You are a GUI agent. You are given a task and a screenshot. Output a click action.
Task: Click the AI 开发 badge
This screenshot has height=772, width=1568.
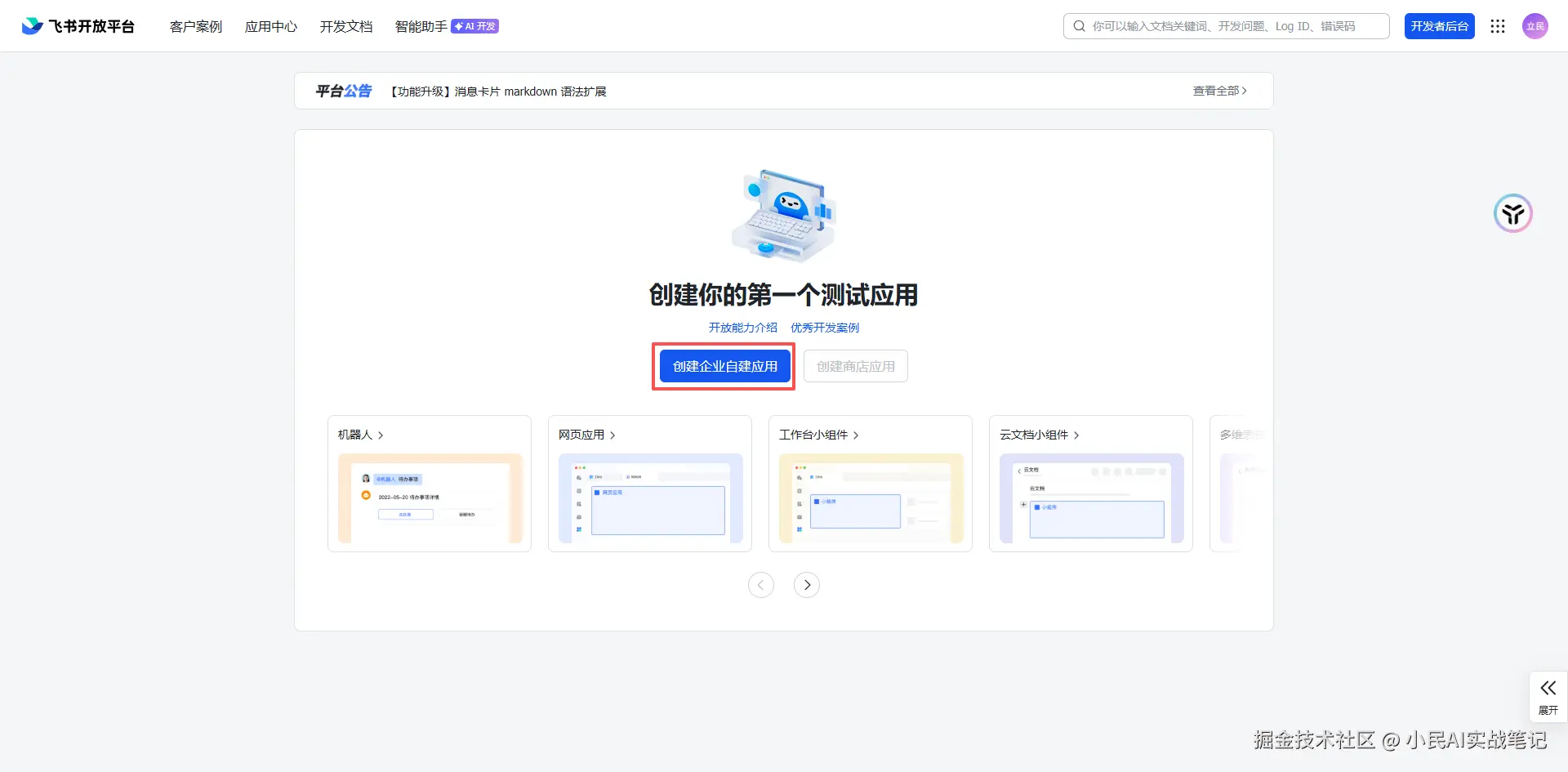coord(475,26)
